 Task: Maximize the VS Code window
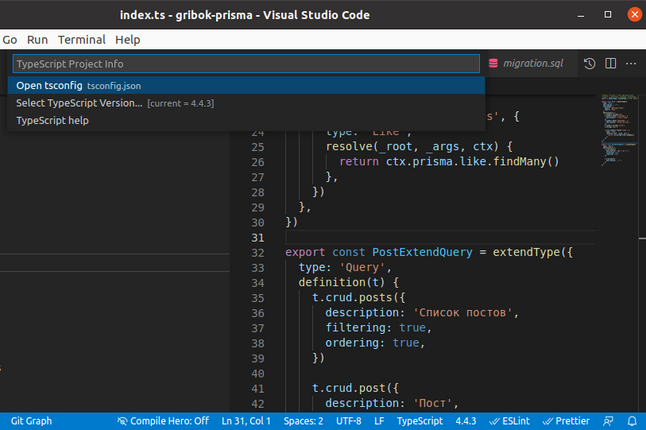[608, 14]
